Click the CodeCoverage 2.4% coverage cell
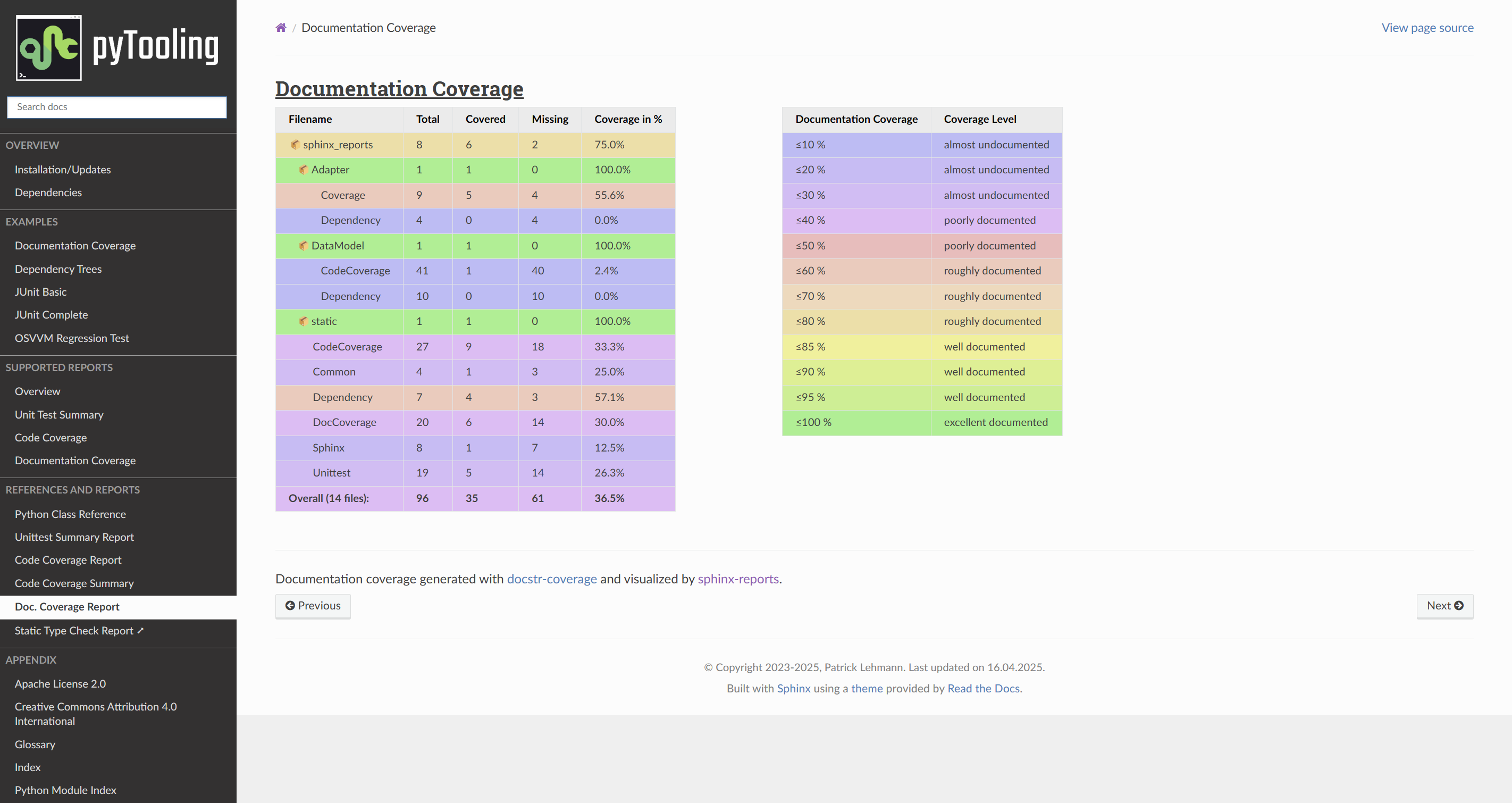The height and width of the screenshot is (803, 1512). coord(628,271)
